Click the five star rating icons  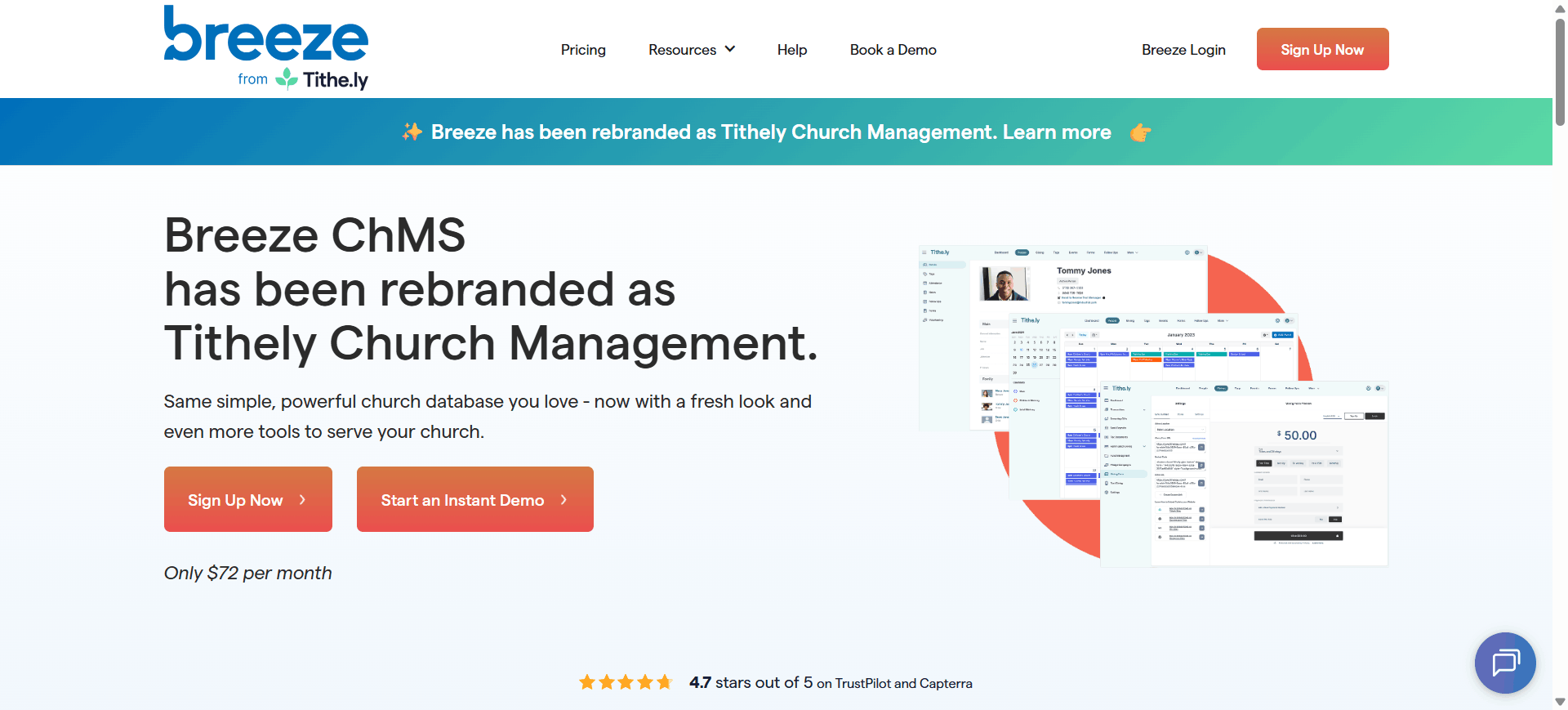(626, 682)
